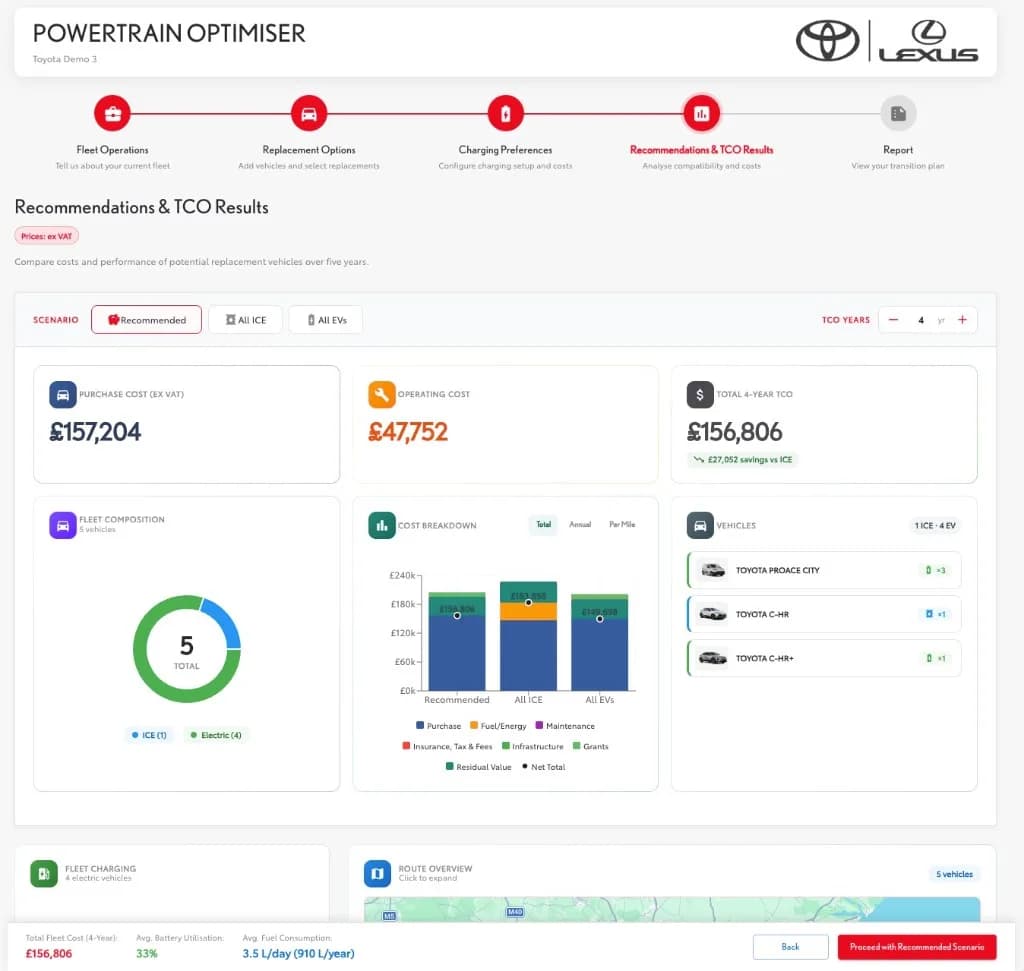Click the Replacement Options step label
Image resolution: width=1024 pixels, height=971 pixels.
tap(309, 150)
